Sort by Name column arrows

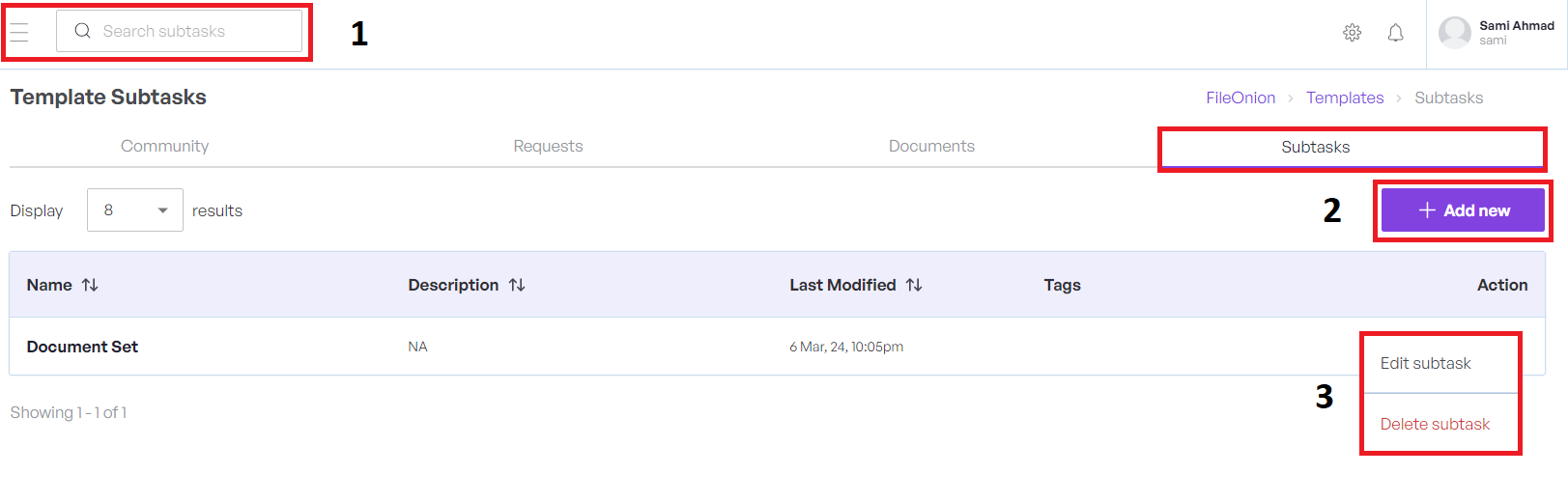(90, 285)
